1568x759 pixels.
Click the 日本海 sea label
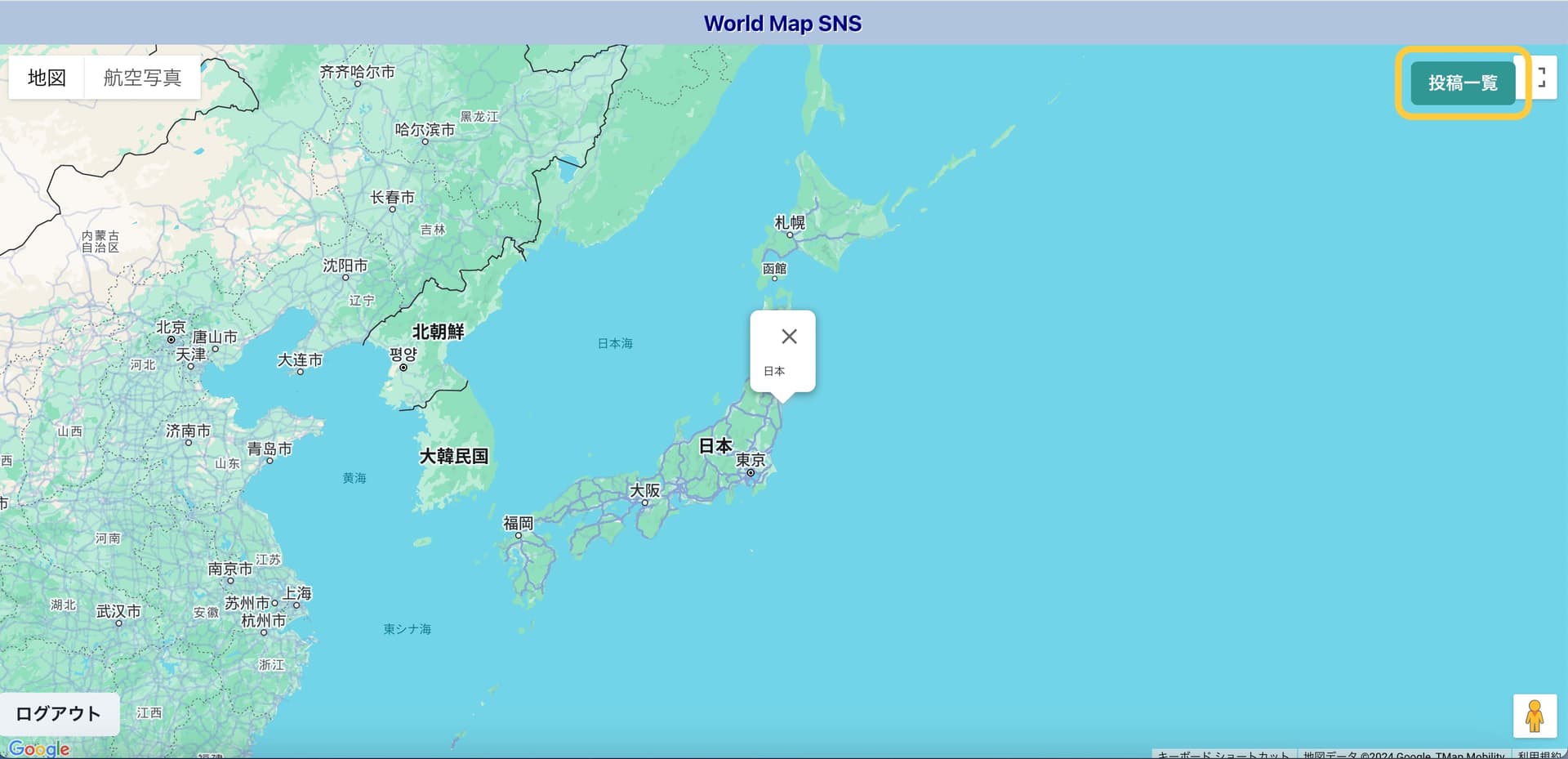(x=615, y=343)
